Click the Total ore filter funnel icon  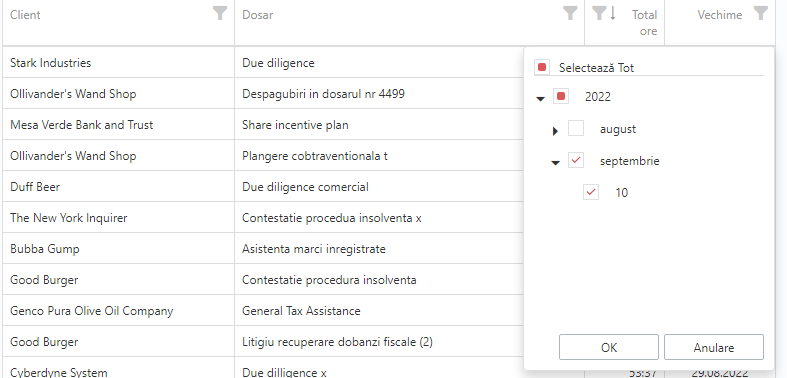(x=599, y=13)
